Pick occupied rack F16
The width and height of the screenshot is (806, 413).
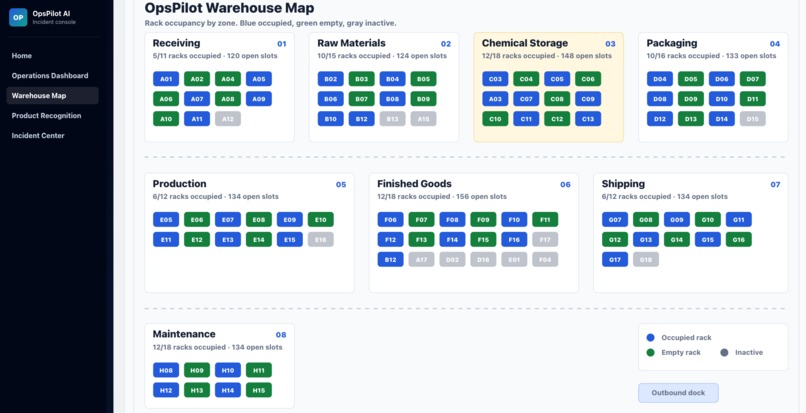point(514,240)
